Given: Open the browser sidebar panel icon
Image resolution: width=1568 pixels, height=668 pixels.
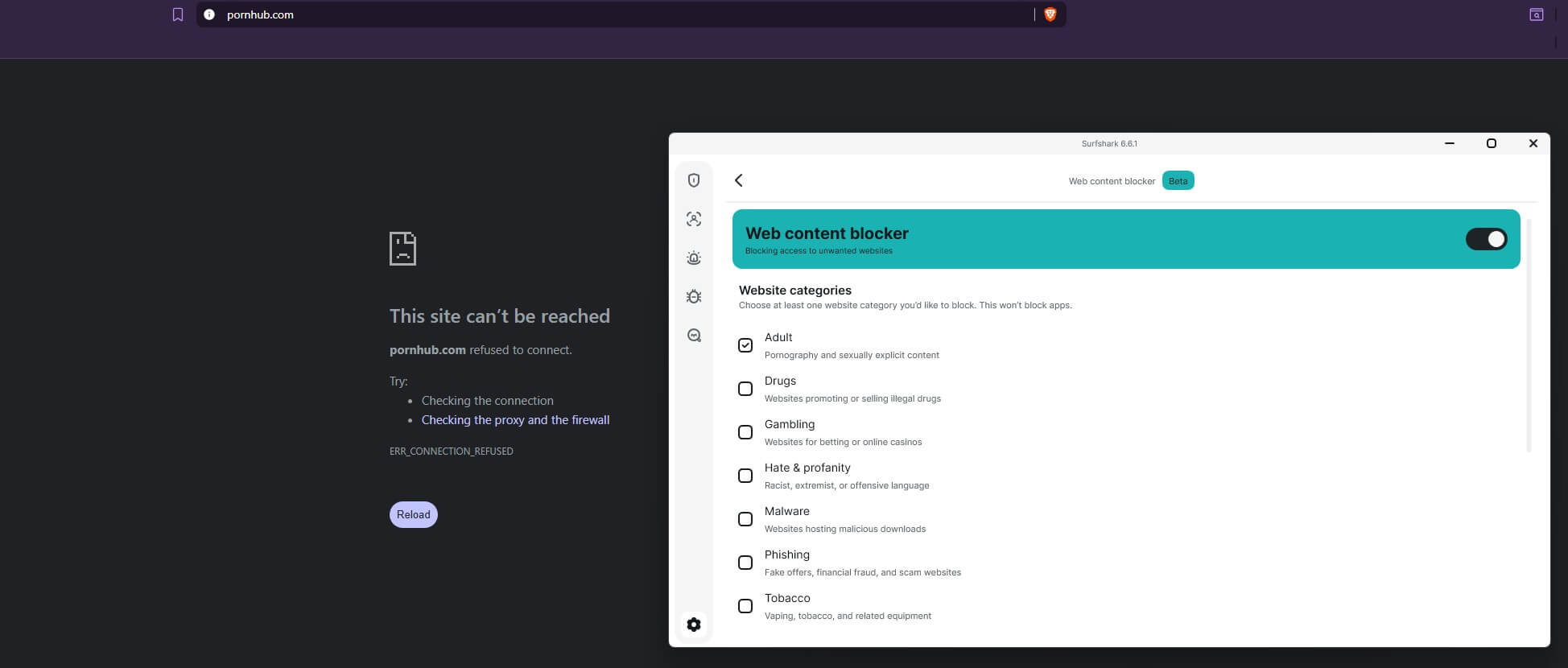Looking at the screenshot, I should (x=1536, y=14).
